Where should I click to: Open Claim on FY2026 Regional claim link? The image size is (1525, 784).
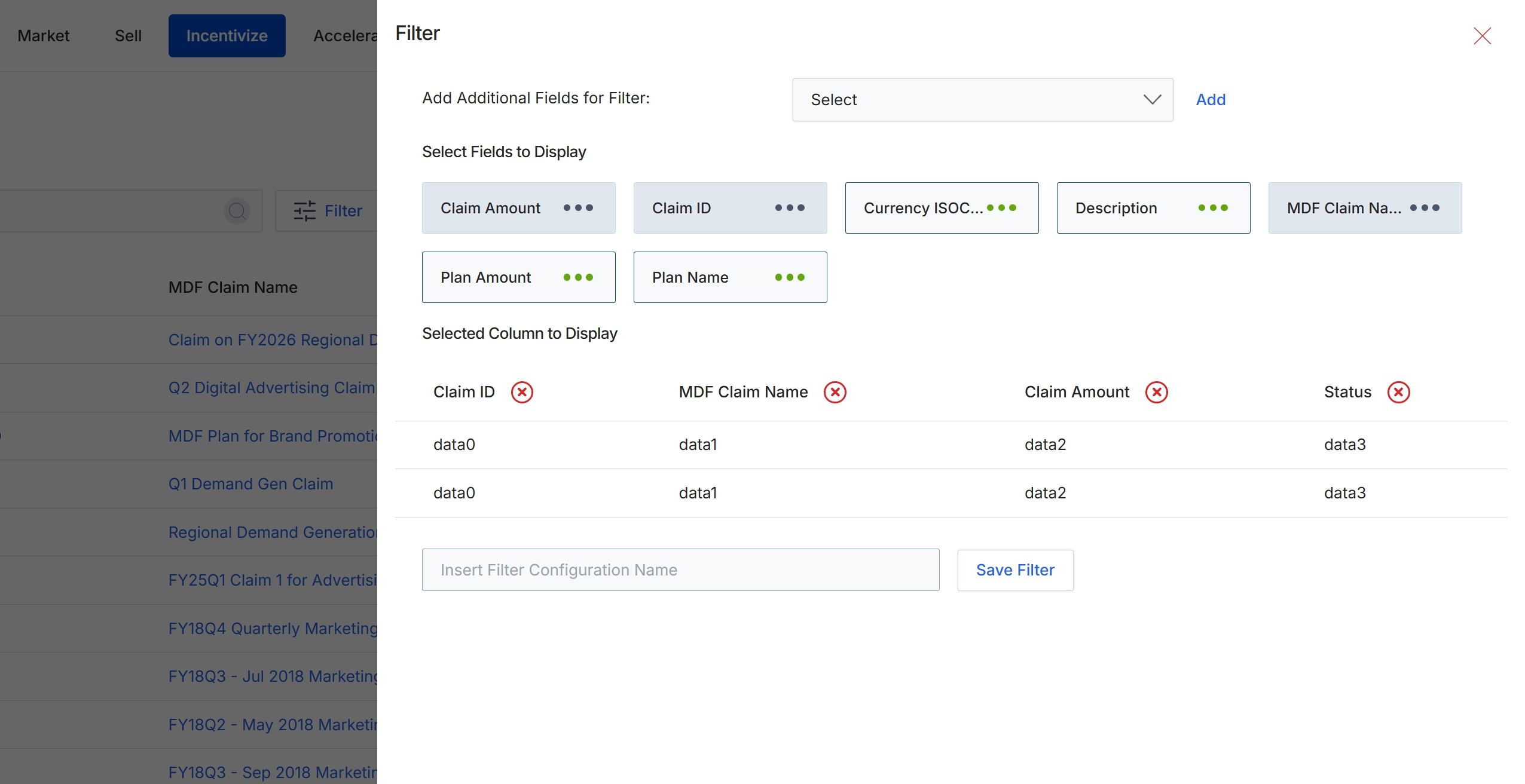click(x=273, y=340)
